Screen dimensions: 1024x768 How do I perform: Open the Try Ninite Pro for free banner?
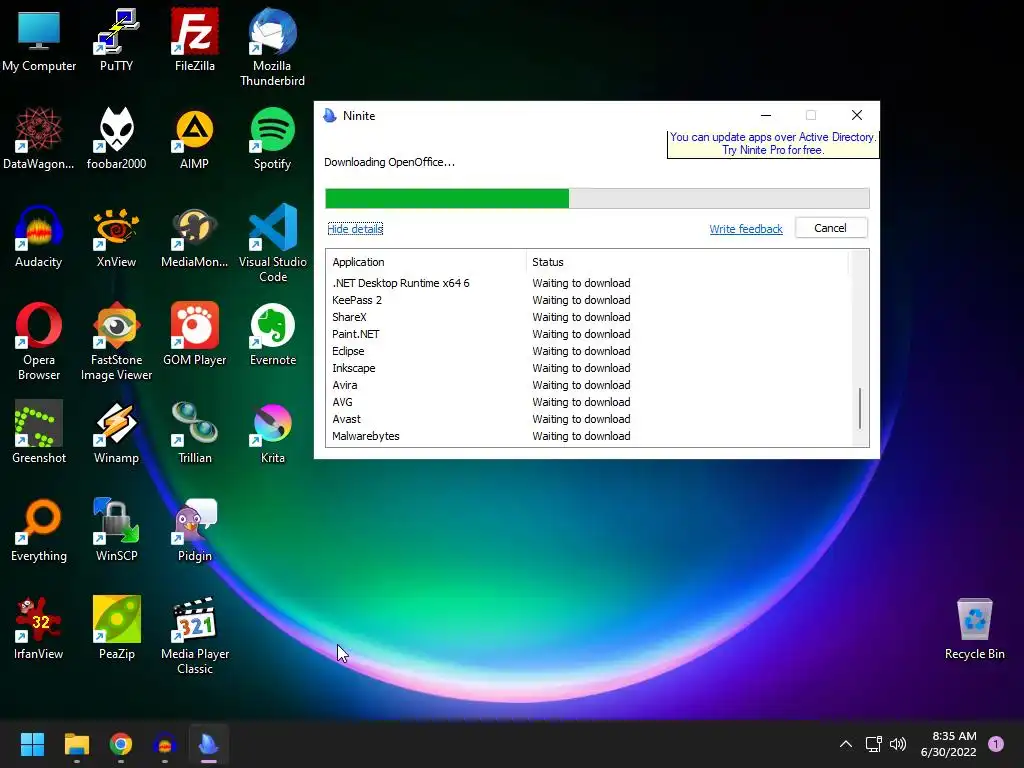coord(773,144)
